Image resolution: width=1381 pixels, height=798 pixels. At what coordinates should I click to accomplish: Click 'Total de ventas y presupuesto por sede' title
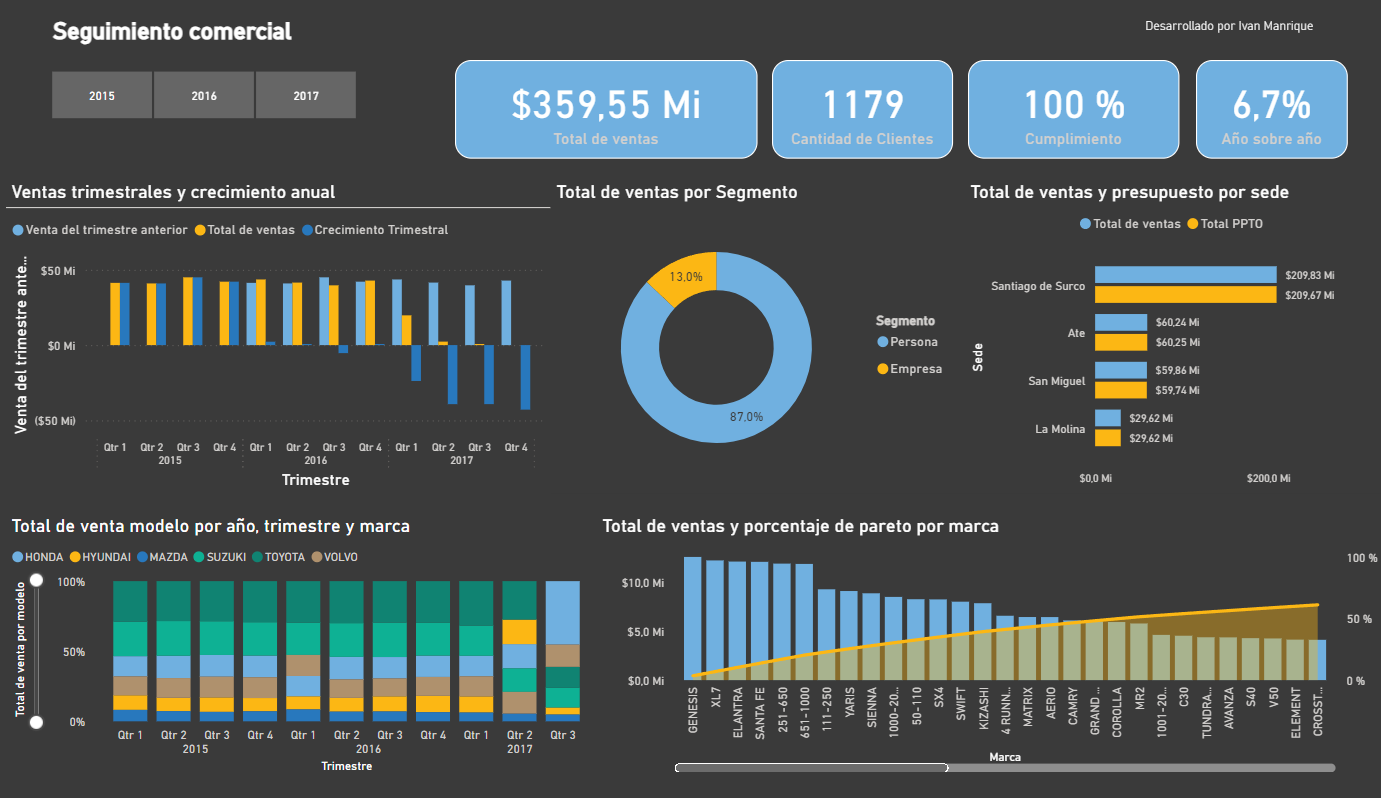click(1130, 192)
